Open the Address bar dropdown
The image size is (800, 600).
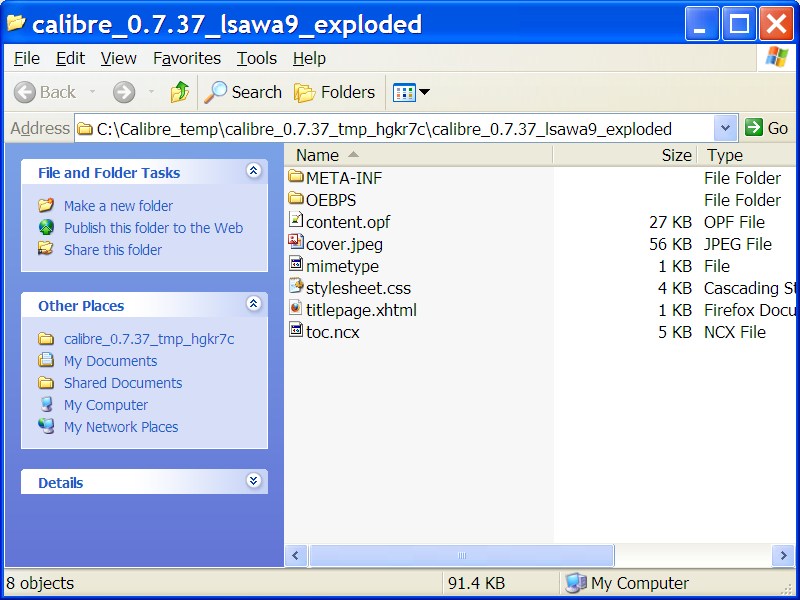(725, 128)
